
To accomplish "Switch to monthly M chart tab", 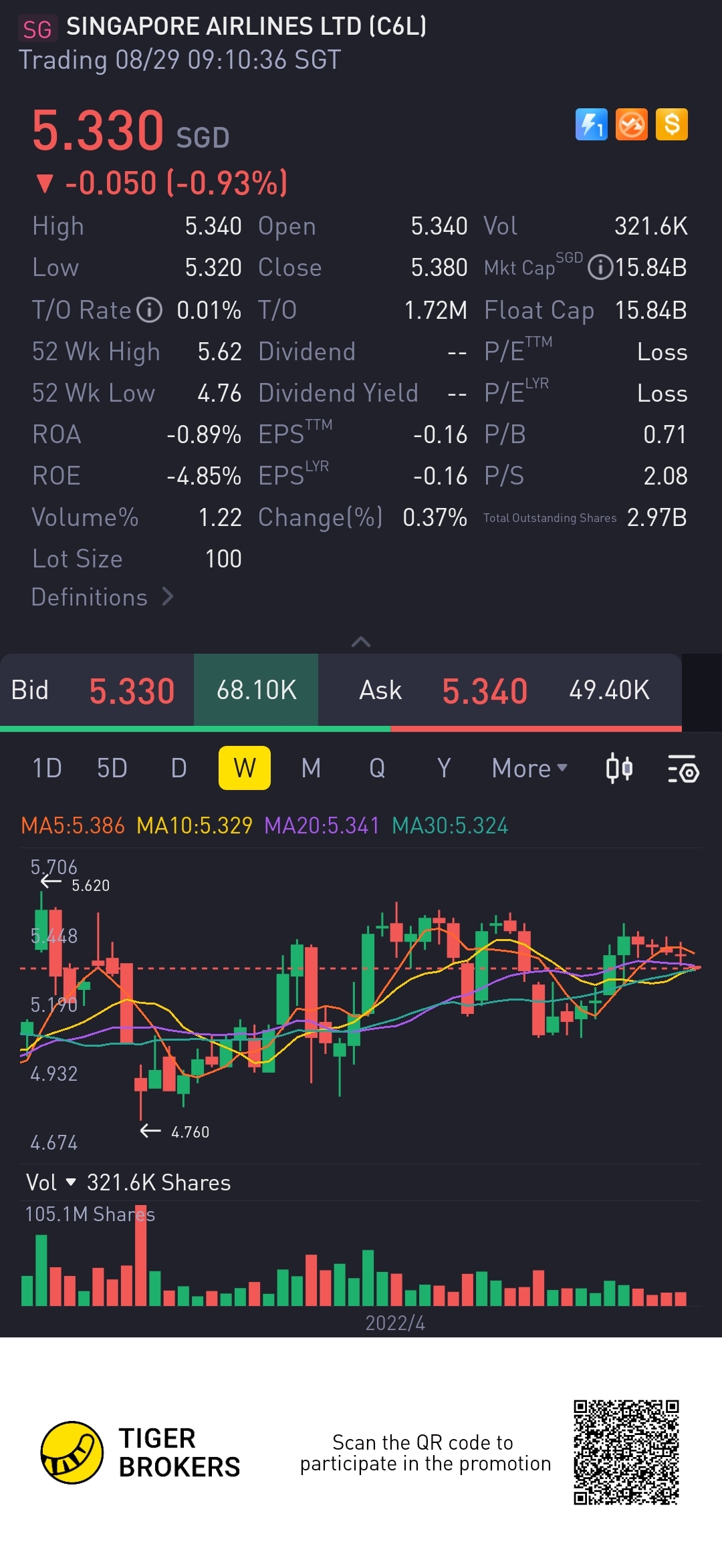I will (311, 768).
